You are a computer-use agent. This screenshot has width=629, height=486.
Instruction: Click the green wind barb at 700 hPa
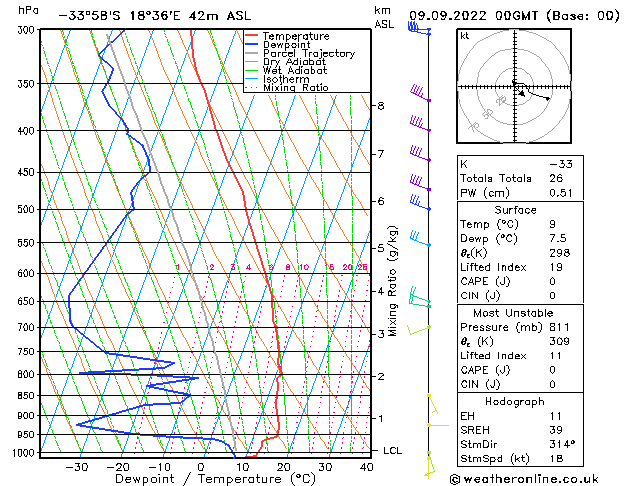419,330
